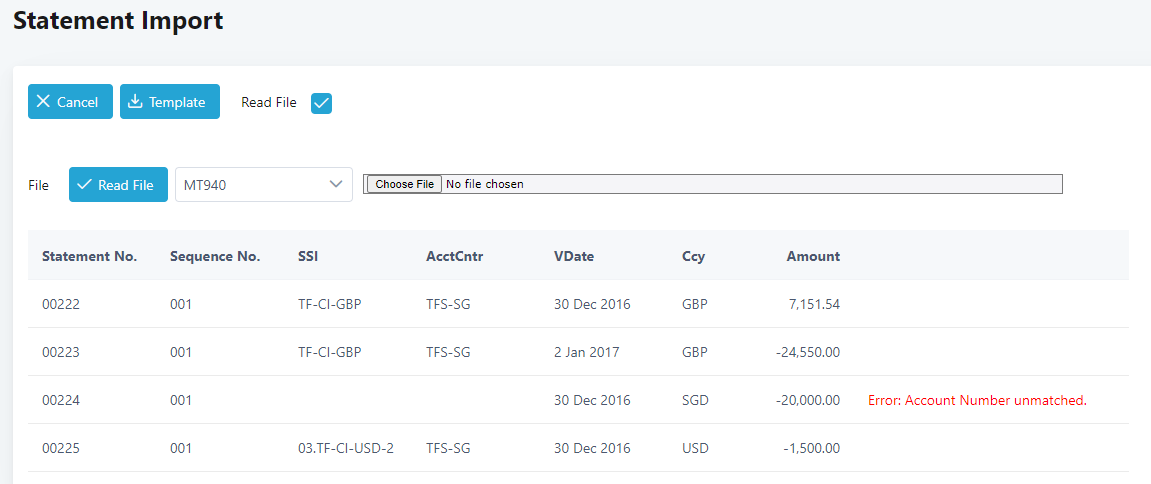Click the checkmark icon on Read File button

coord(84,184)
